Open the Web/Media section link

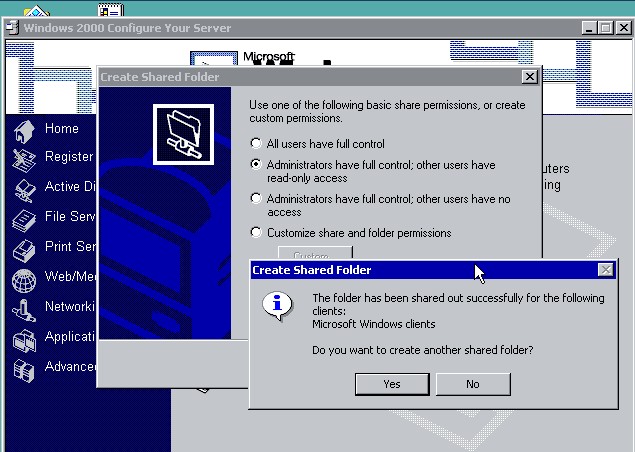click(x=70, y=276)
